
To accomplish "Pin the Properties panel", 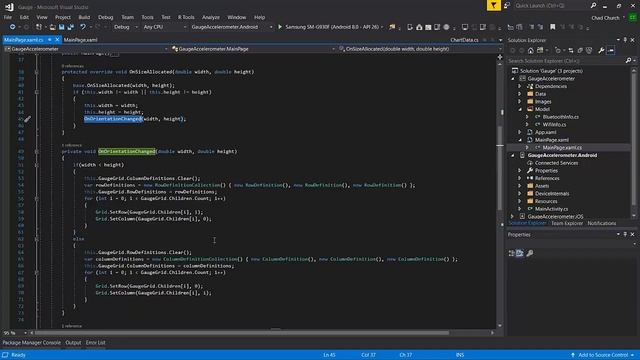I will 625,234.
